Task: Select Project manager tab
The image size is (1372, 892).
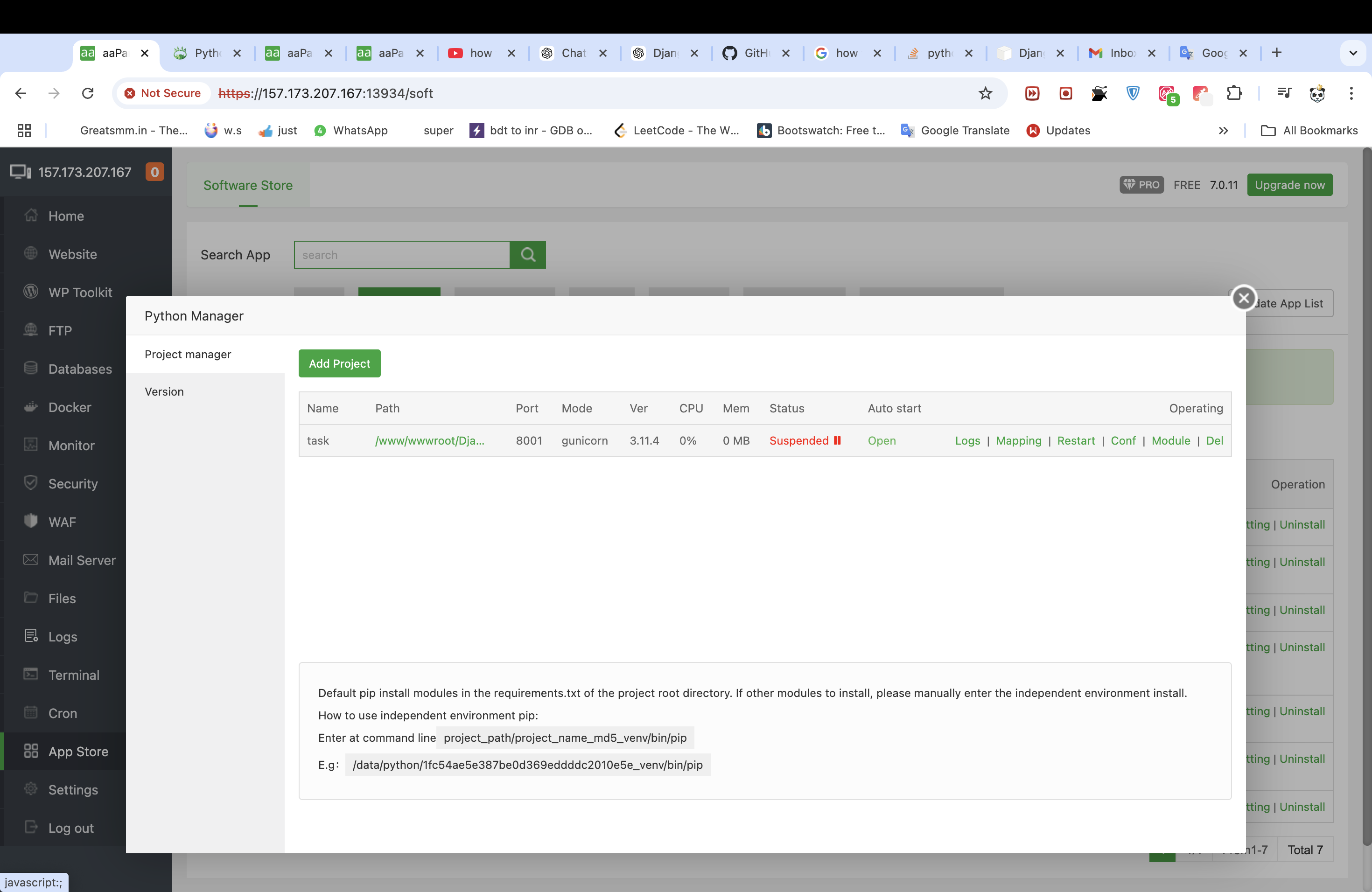Action: pos(188,355)
